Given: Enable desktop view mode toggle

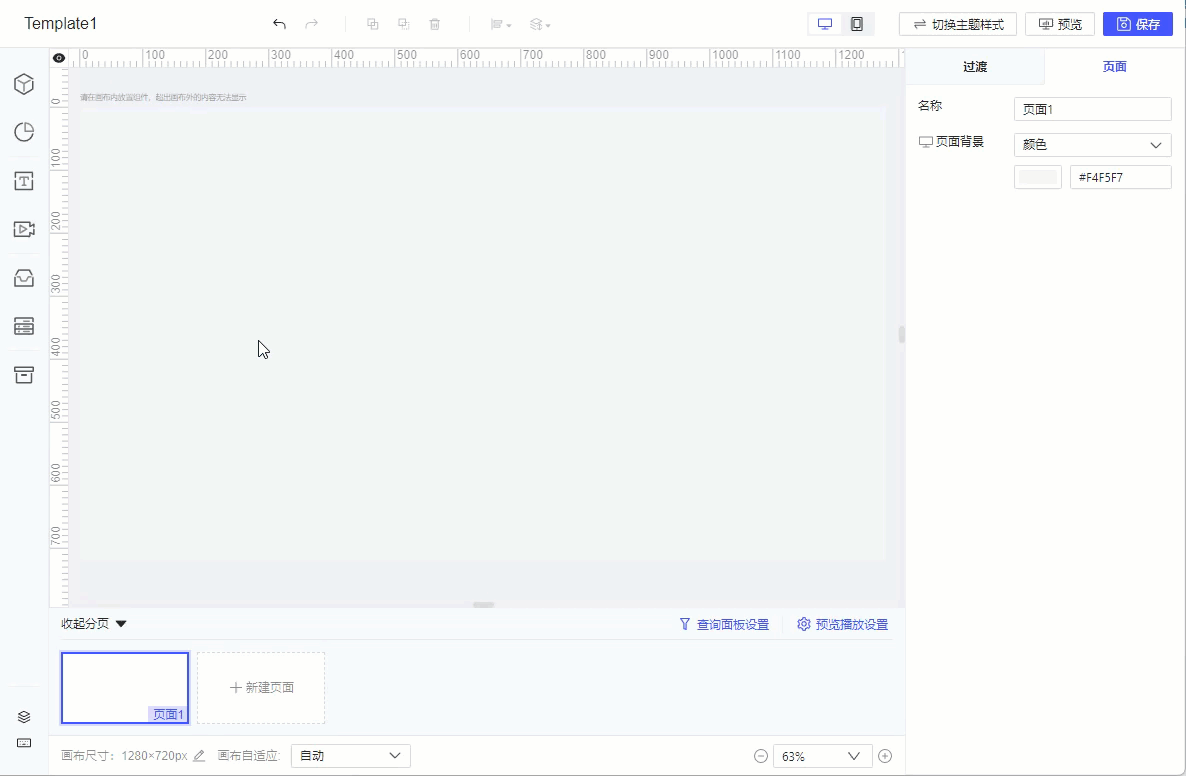Looking at the screenshot, I should pyautogui.click(x=824, y=22).
